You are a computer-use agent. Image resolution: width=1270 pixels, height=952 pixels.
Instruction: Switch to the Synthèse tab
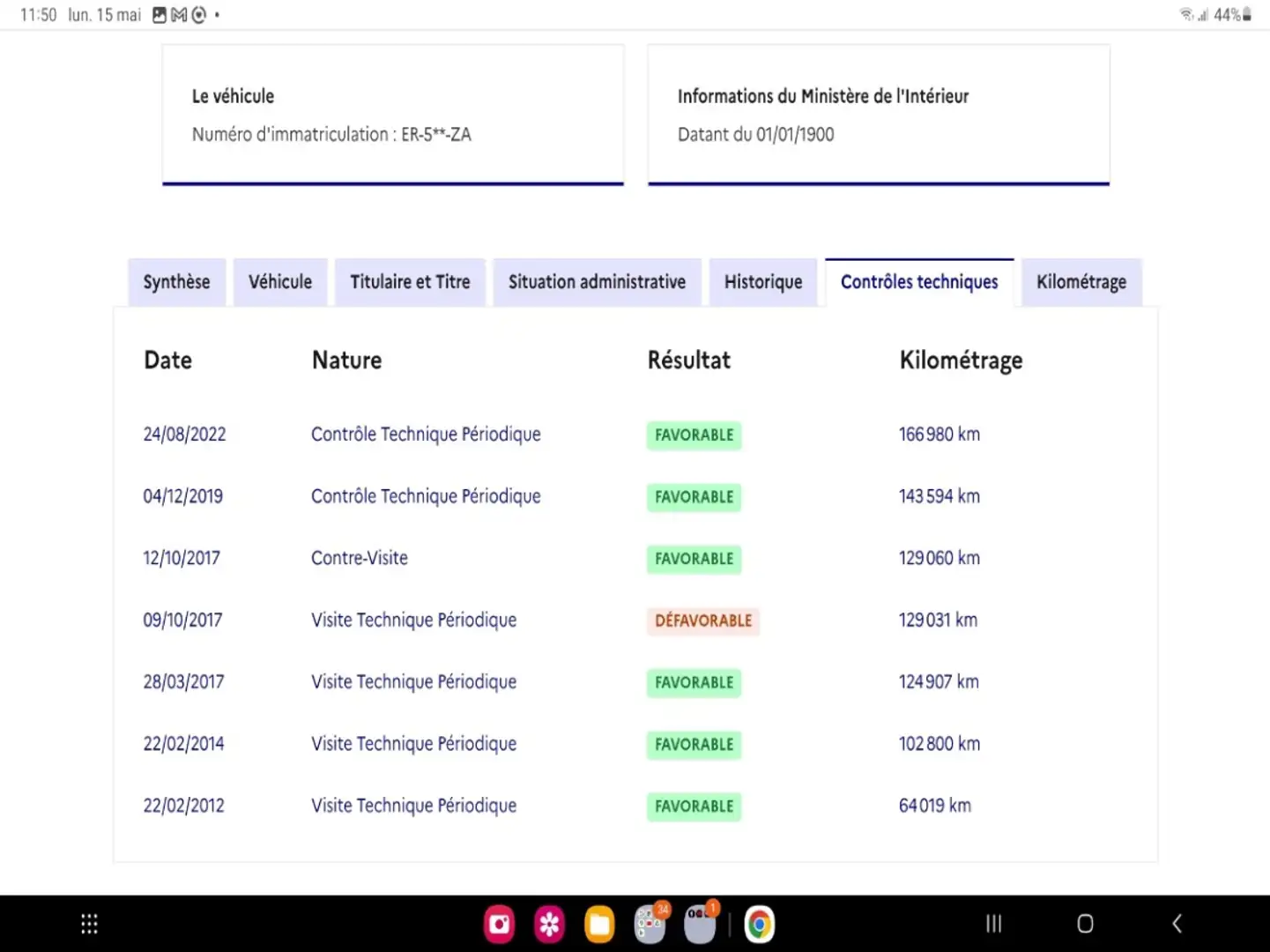point(176,282)
